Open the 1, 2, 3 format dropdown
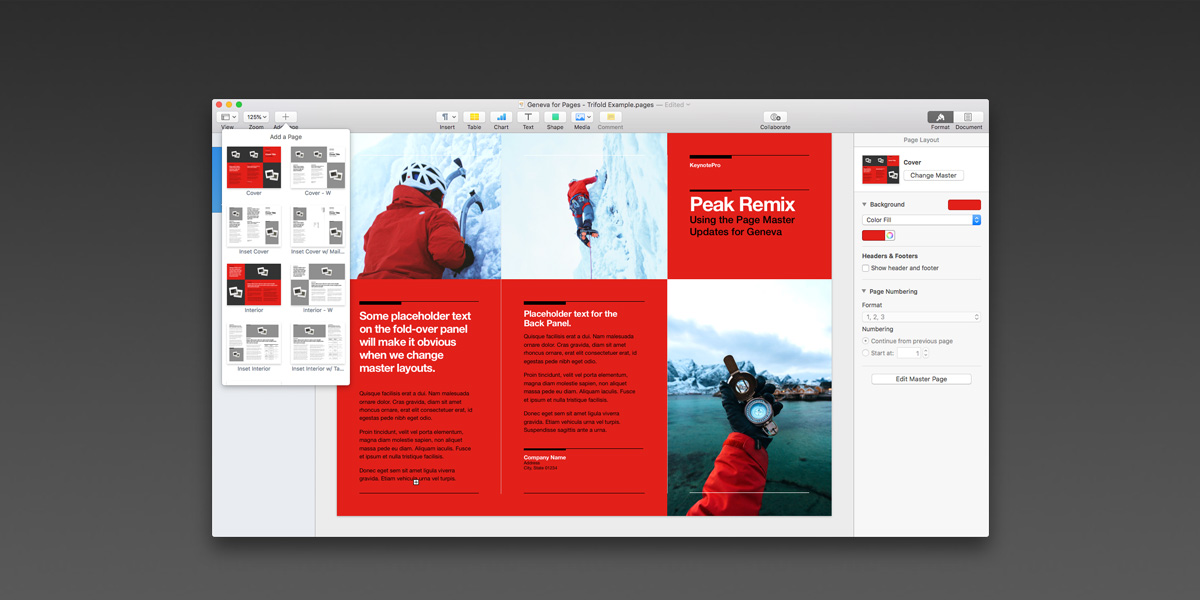 (x=921, y=317)
